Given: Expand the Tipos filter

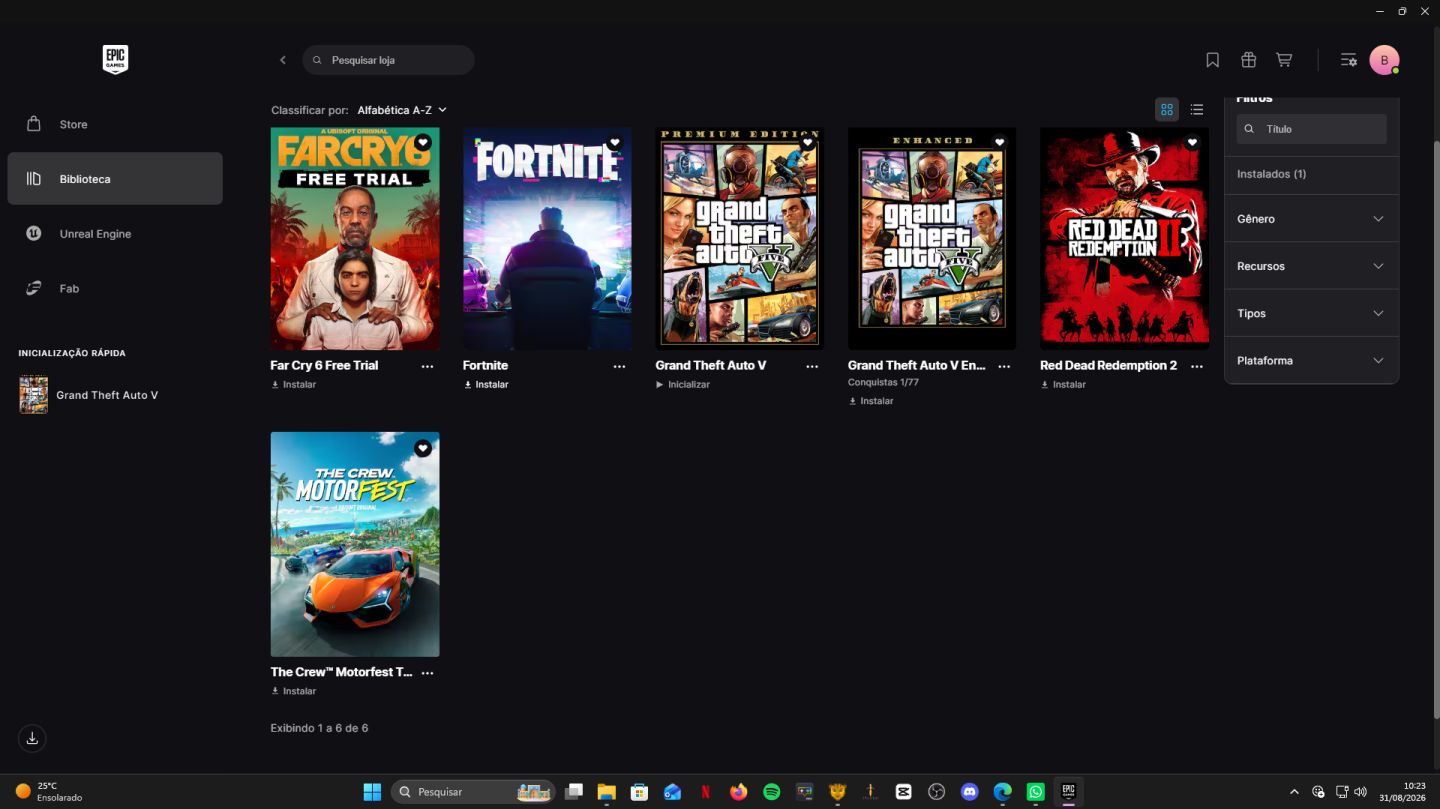Looking at the screenshot, I should coord(1311,313).
